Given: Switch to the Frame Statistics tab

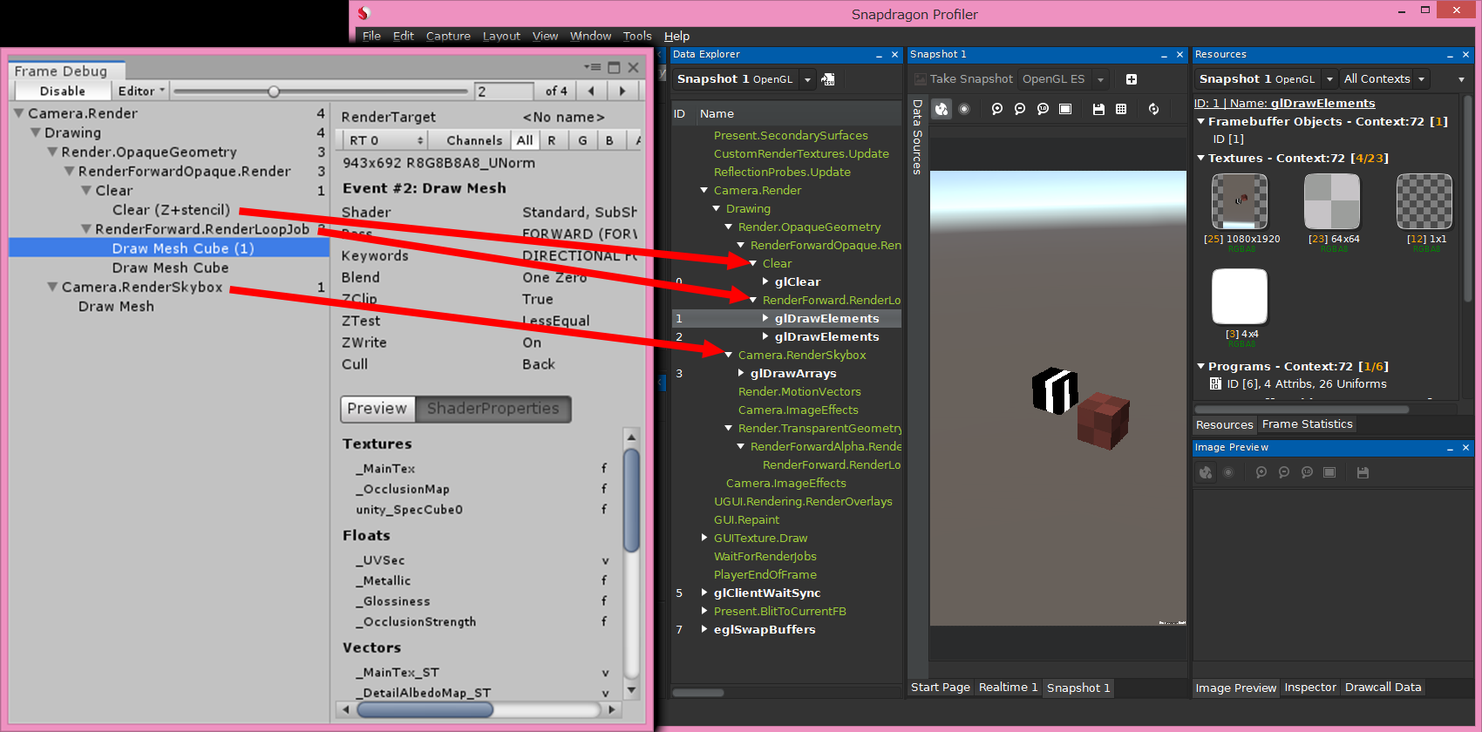Looking at the screenshot, I should tap(1307, 424).
